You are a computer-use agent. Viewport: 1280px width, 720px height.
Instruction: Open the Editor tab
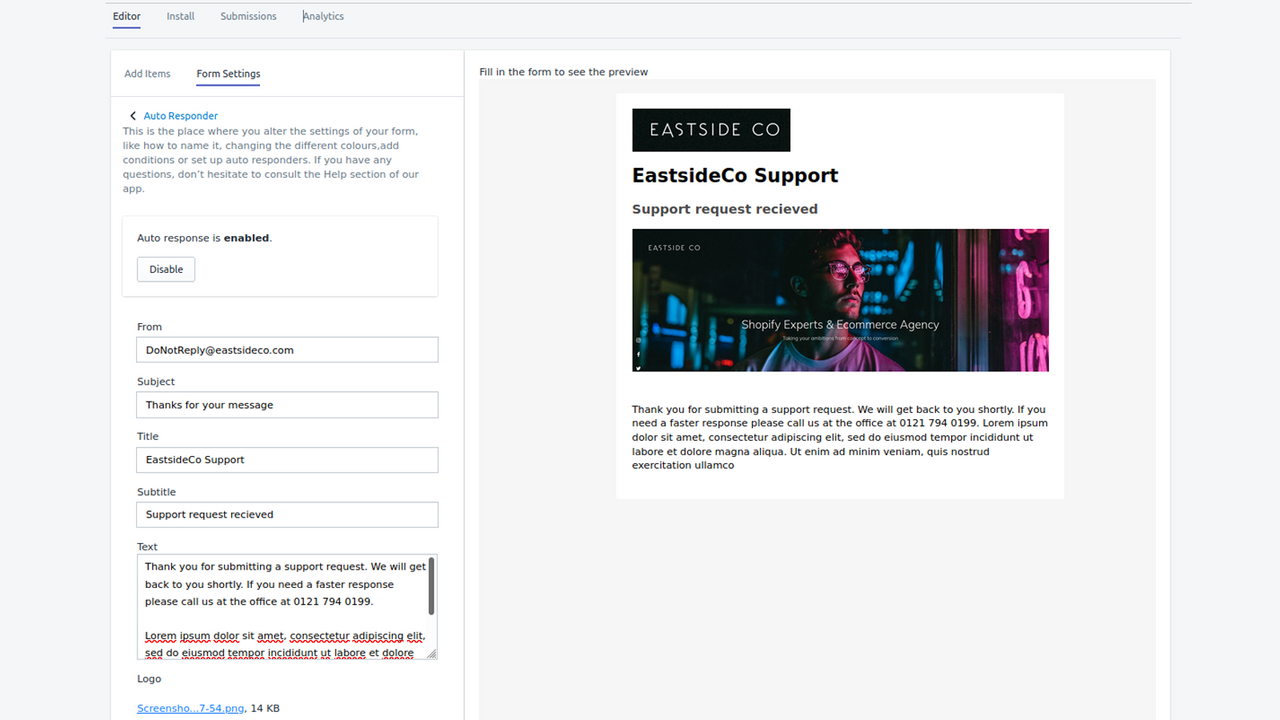[x=126, y=16]
